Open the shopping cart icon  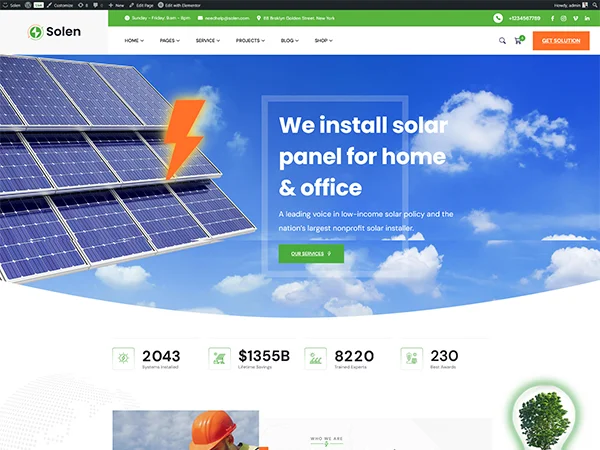point(519,40)
